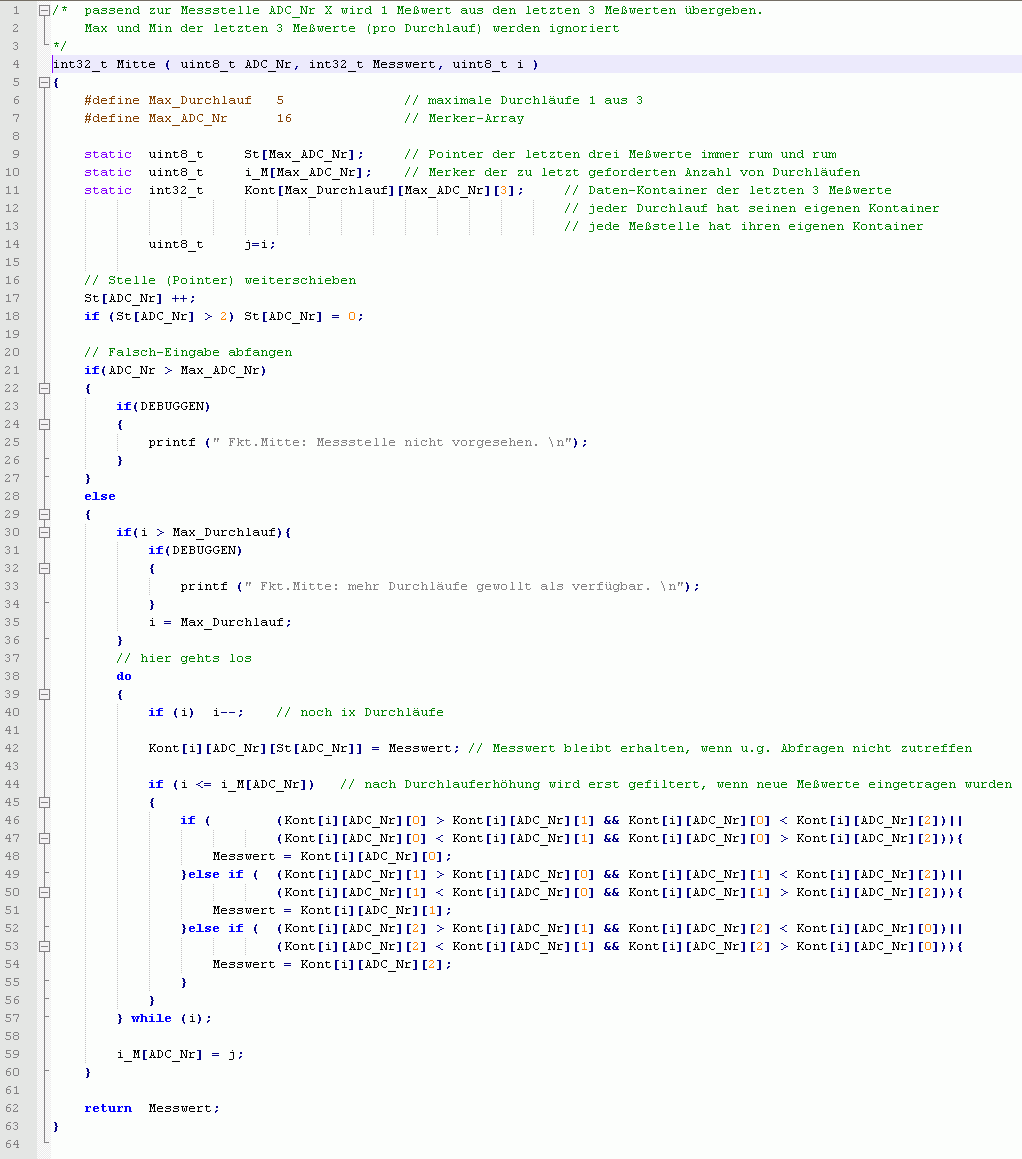Click 'Messwert = Kont[i][ADC_Nr][2];' on line 54
The image size is (1022, 1159).
[332, 964]
